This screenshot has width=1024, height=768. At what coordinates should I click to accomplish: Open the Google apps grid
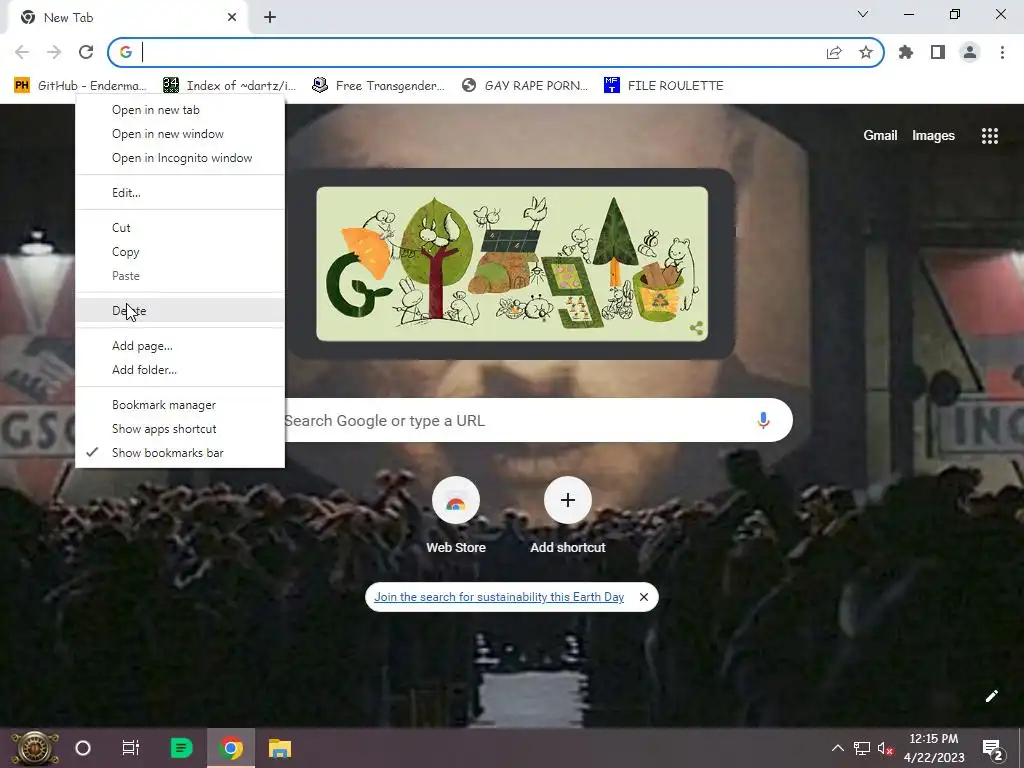click(x=989, y=135)
